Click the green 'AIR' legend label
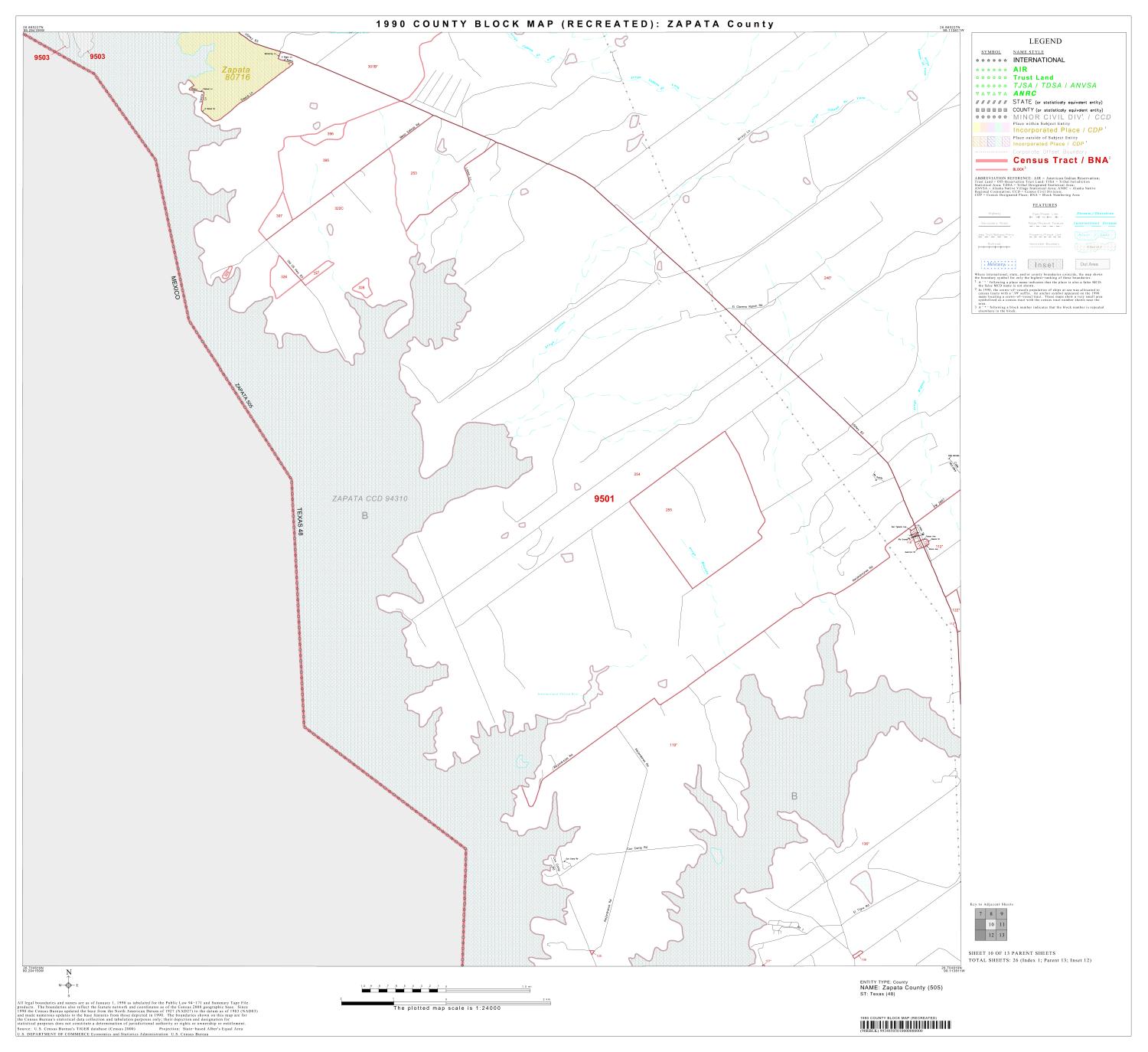The image size is (1148, 1052). tap(1021, 69)
